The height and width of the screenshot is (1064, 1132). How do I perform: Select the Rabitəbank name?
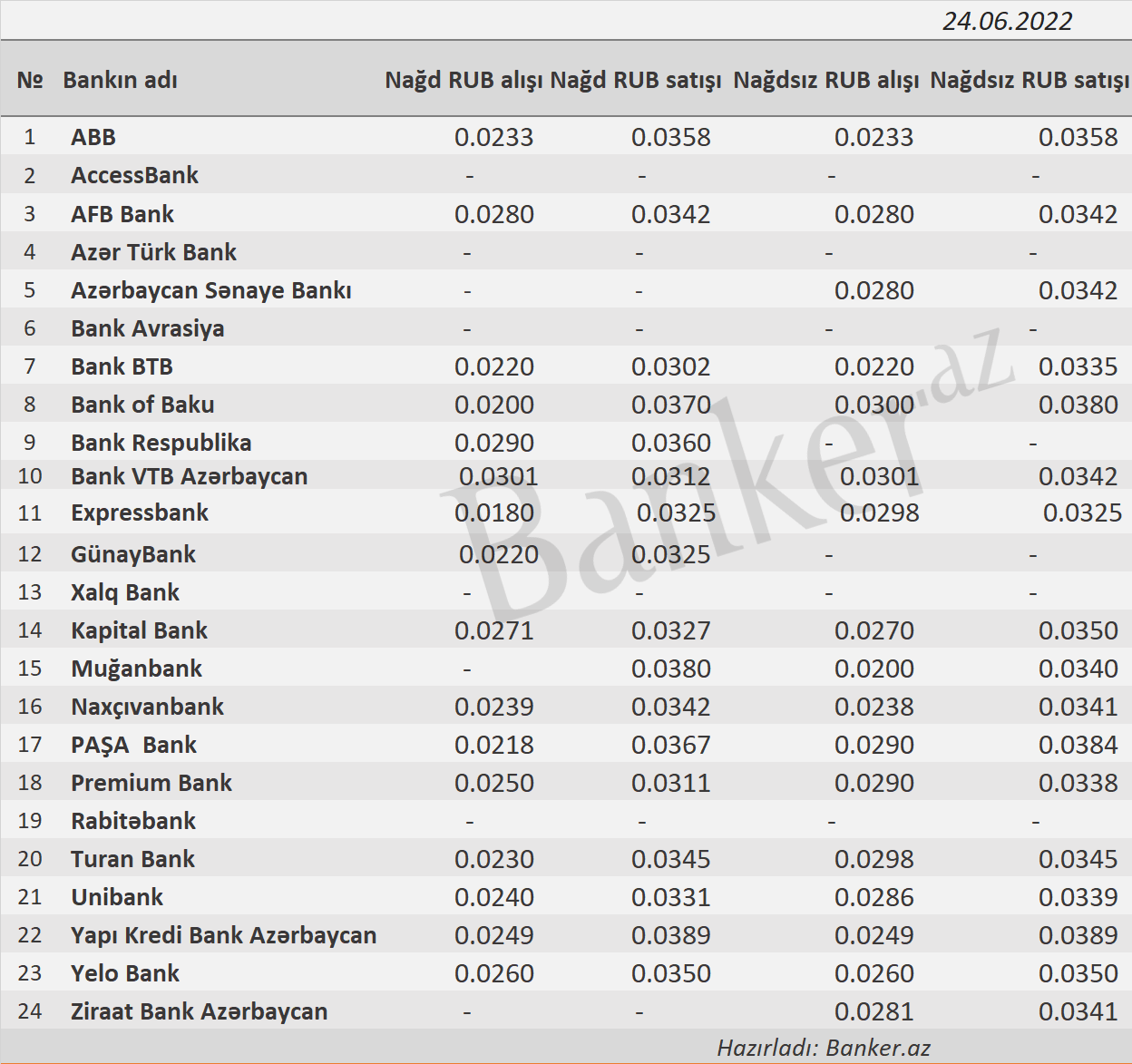point(133,821)
